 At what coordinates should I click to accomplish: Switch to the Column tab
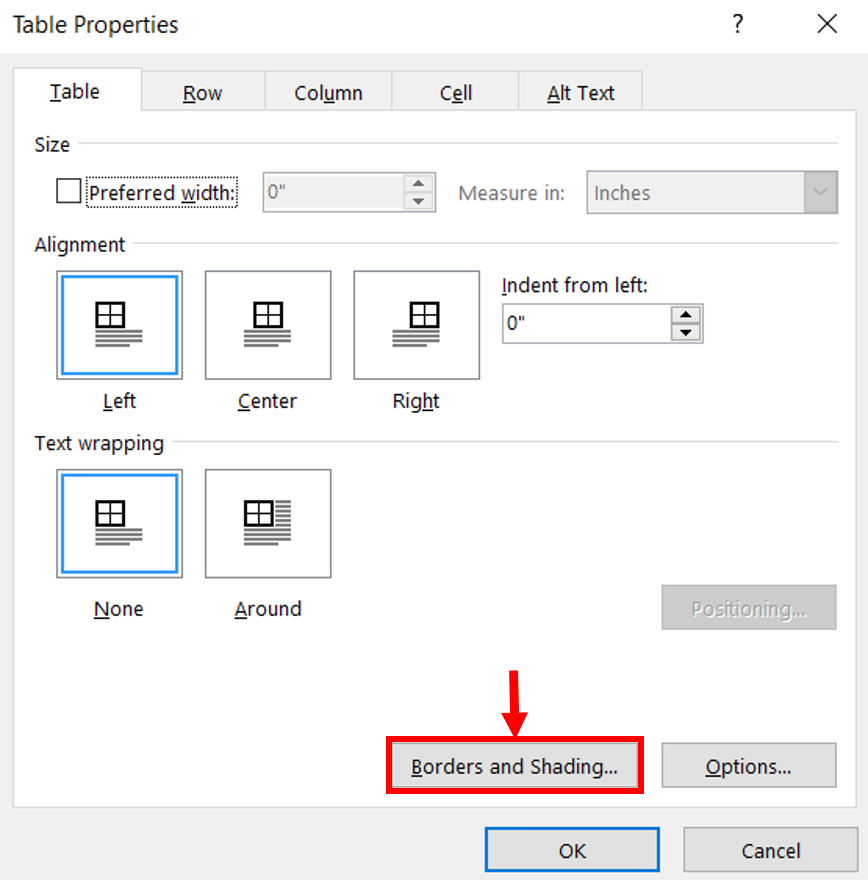[x=328, y=93]
